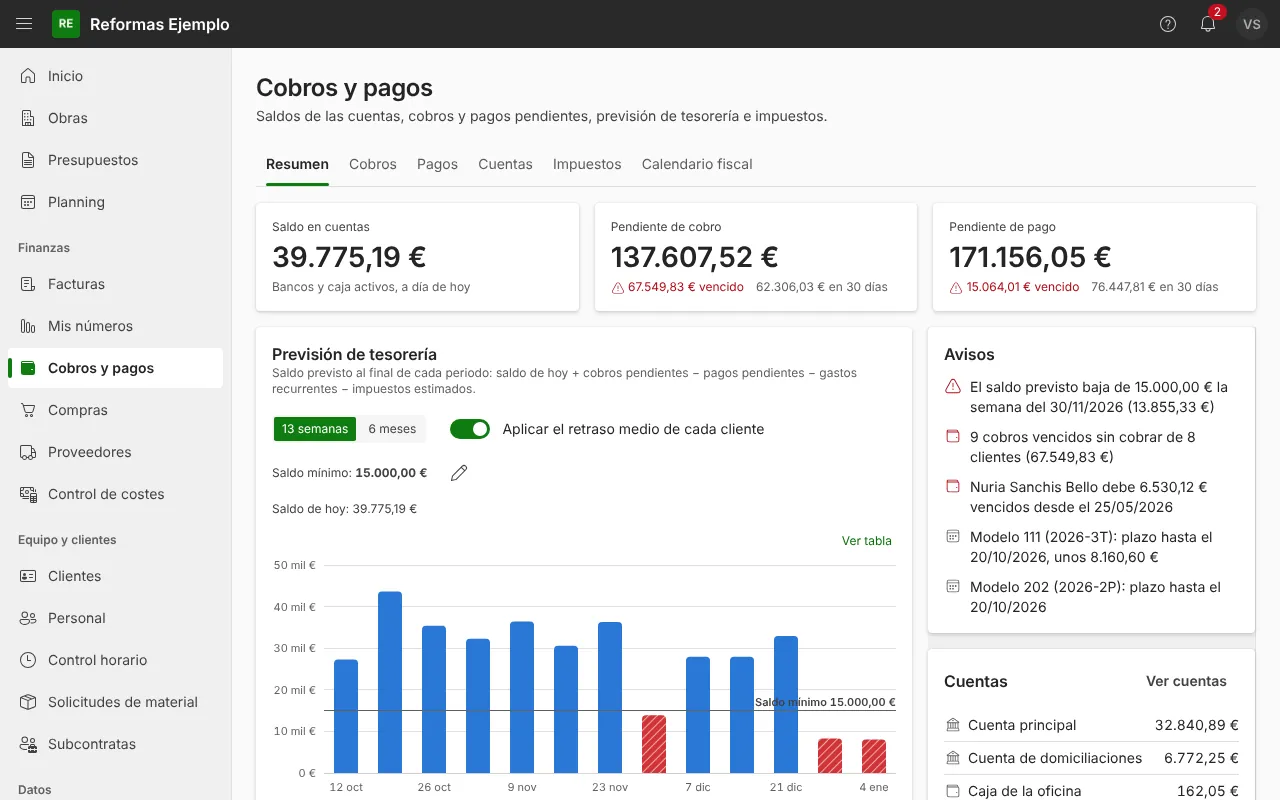Click the Cuenta principal account row
Image resolution: width=1280 pixels, height=800 pixels.
(1091, 725)
